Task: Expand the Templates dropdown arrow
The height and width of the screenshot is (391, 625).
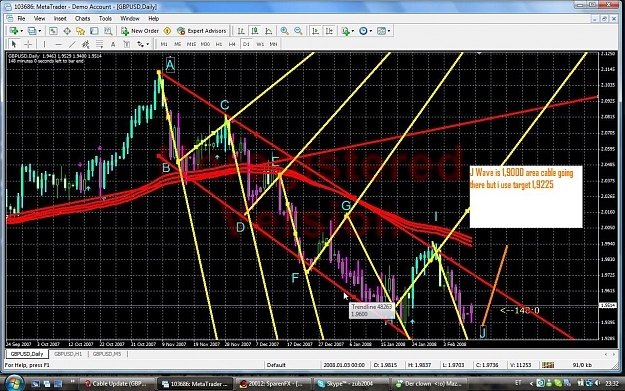Action: pyautogui.click(x=389, y=31)
